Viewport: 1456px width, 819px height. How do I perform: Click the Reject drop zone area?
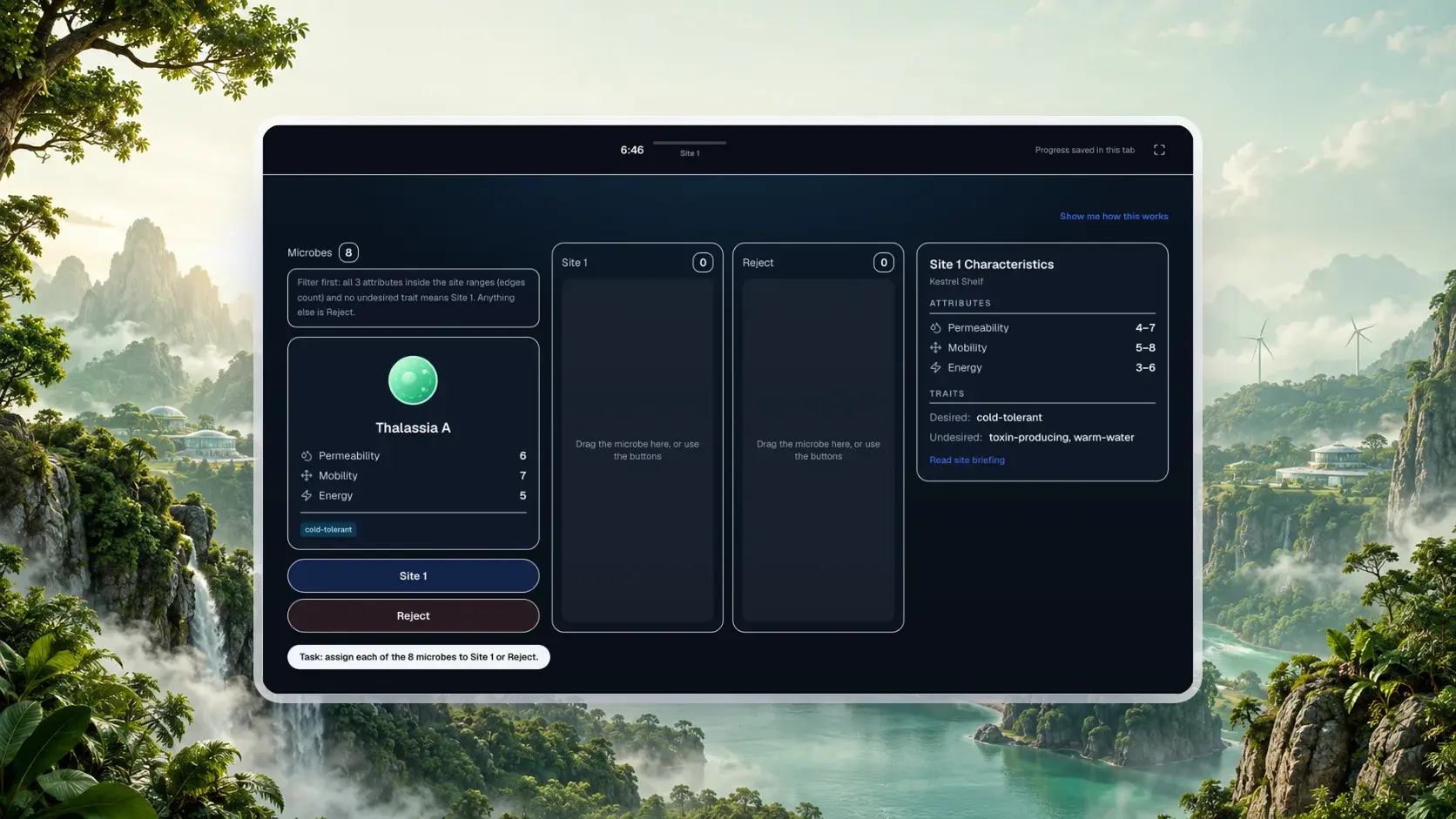click(x=818, y=450)
